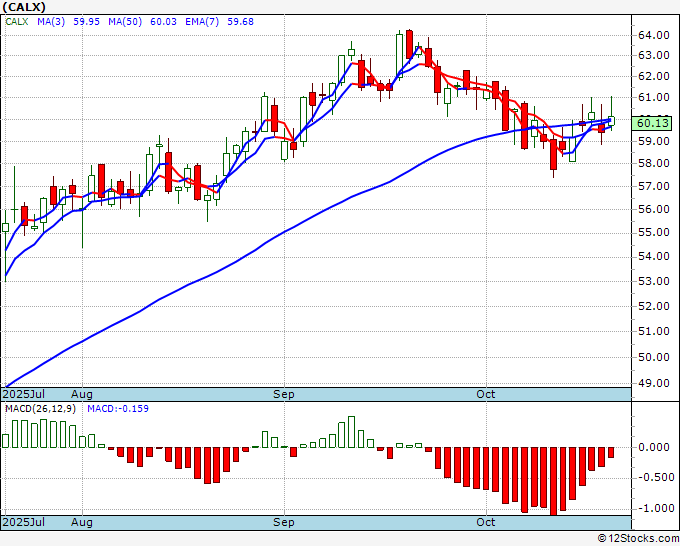Click Oct on price chart date axis

tap(485, 394)
